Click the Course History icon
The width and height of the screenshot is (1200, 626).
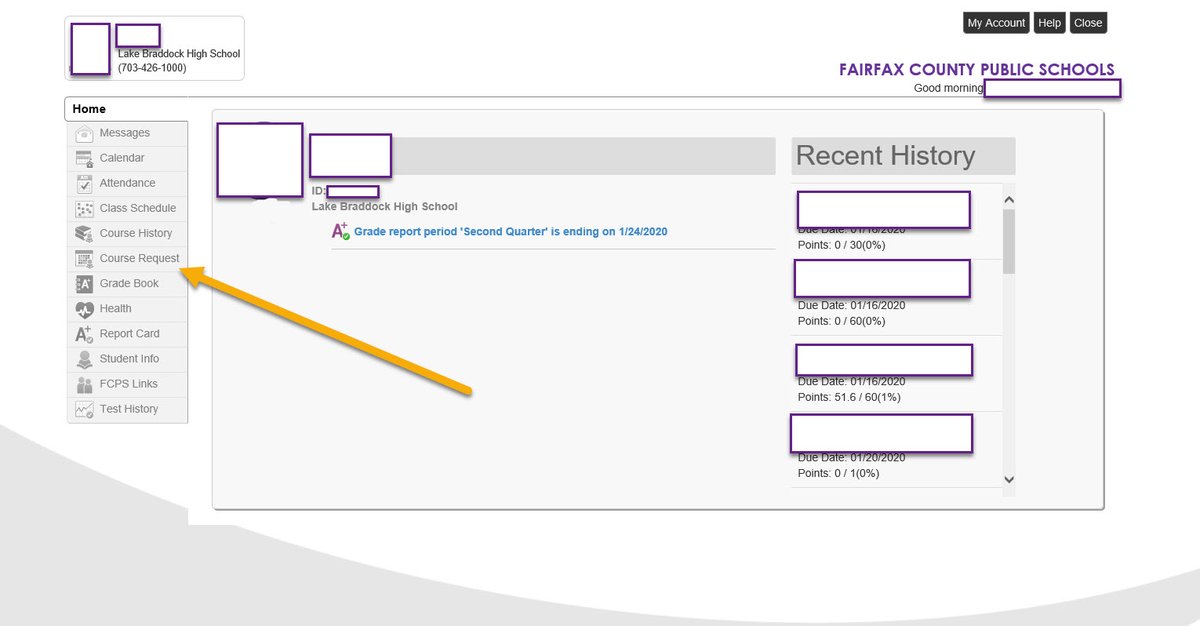[84, 234]
